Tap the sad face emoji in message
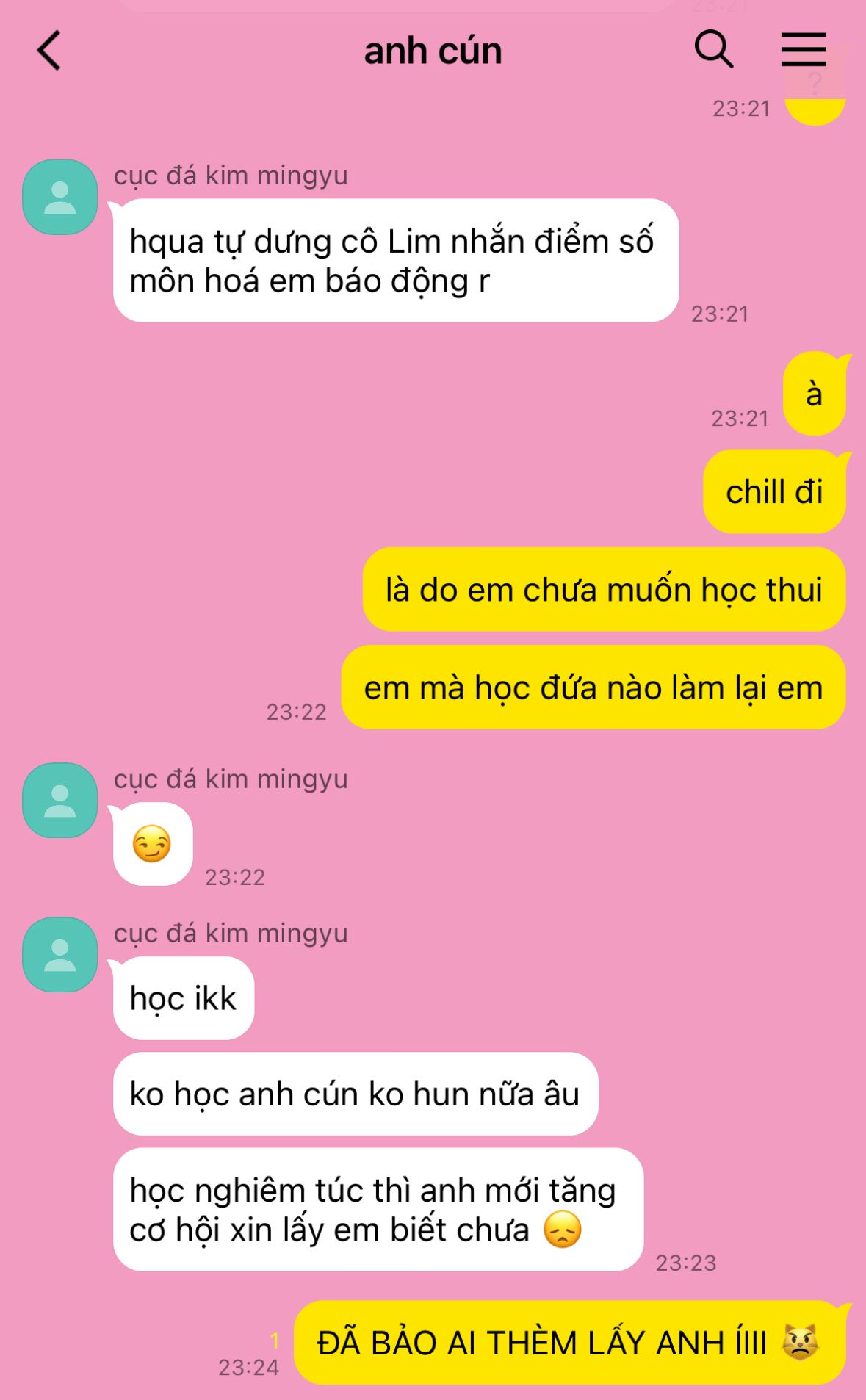 coord(563,1230)
